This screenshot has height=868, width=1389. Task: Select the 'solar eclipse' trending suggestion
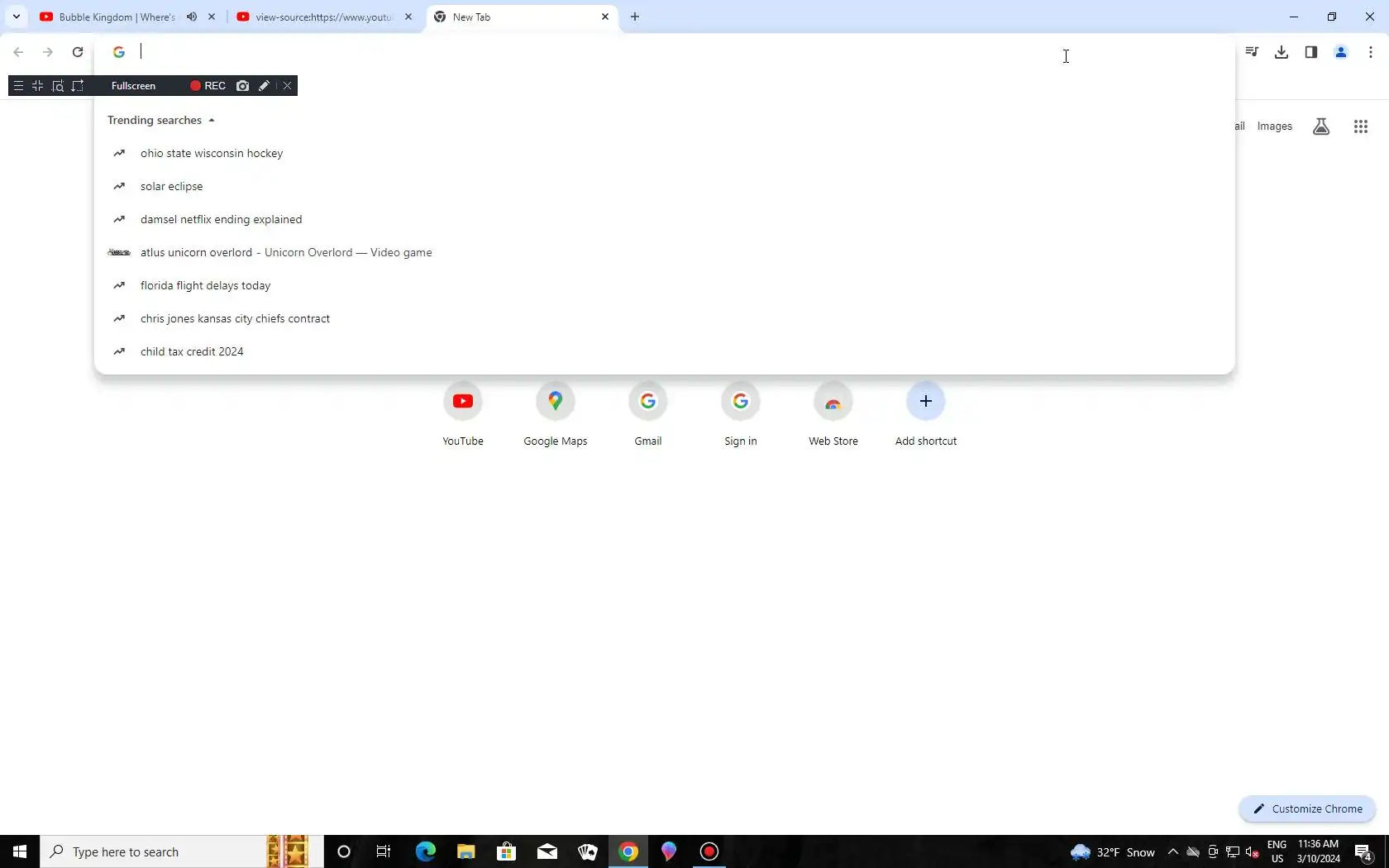[x=665, y=186]
